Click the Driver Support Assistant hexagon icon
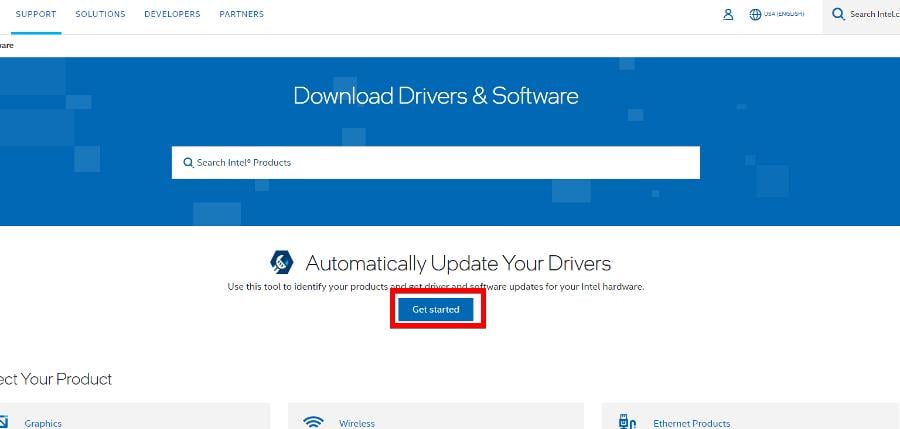Image resolution: width=900 pixels, height=429 pixels. pyautogui.click(x=282, y=262)
